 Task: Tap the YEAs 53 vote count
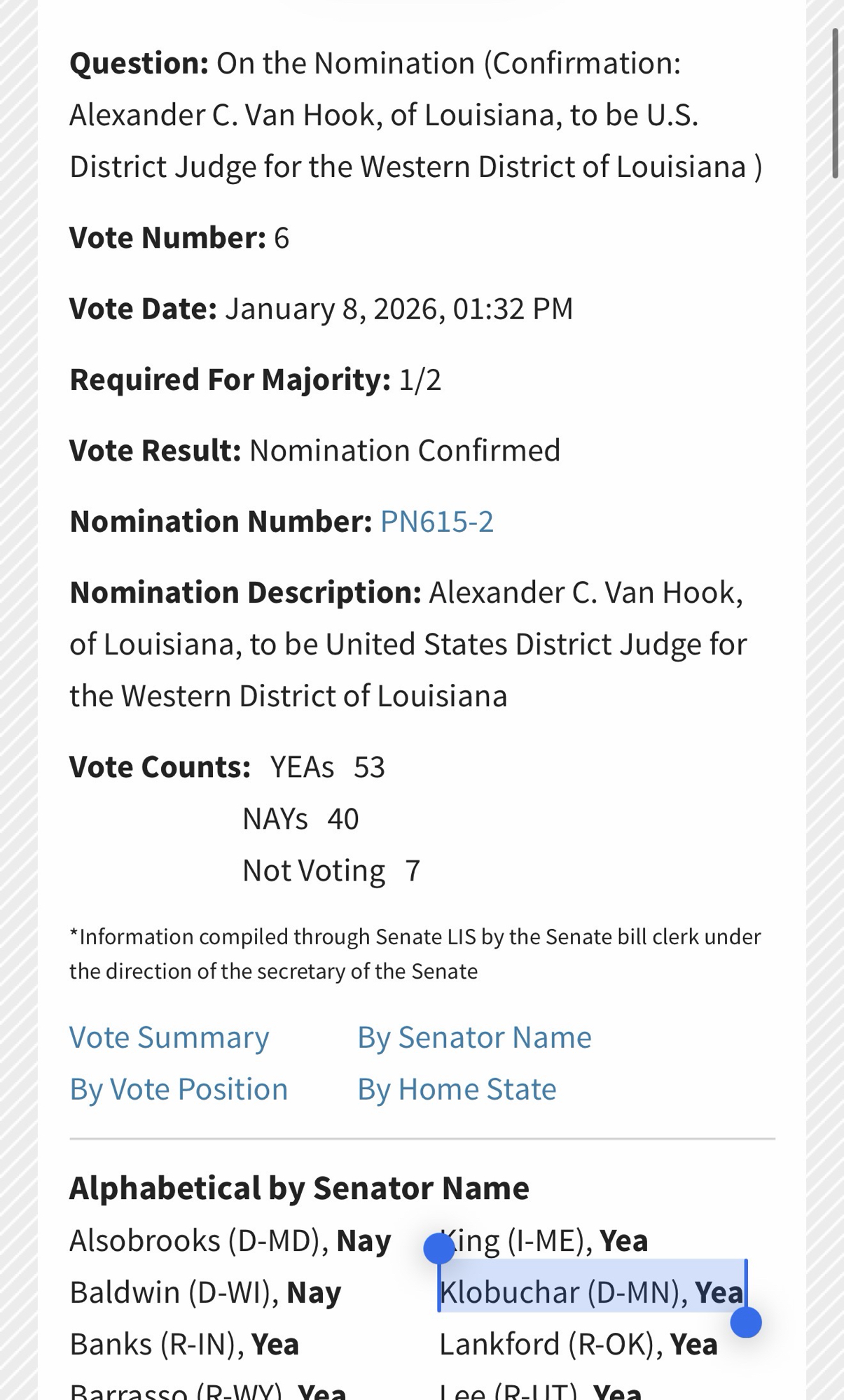pos(327,767)
